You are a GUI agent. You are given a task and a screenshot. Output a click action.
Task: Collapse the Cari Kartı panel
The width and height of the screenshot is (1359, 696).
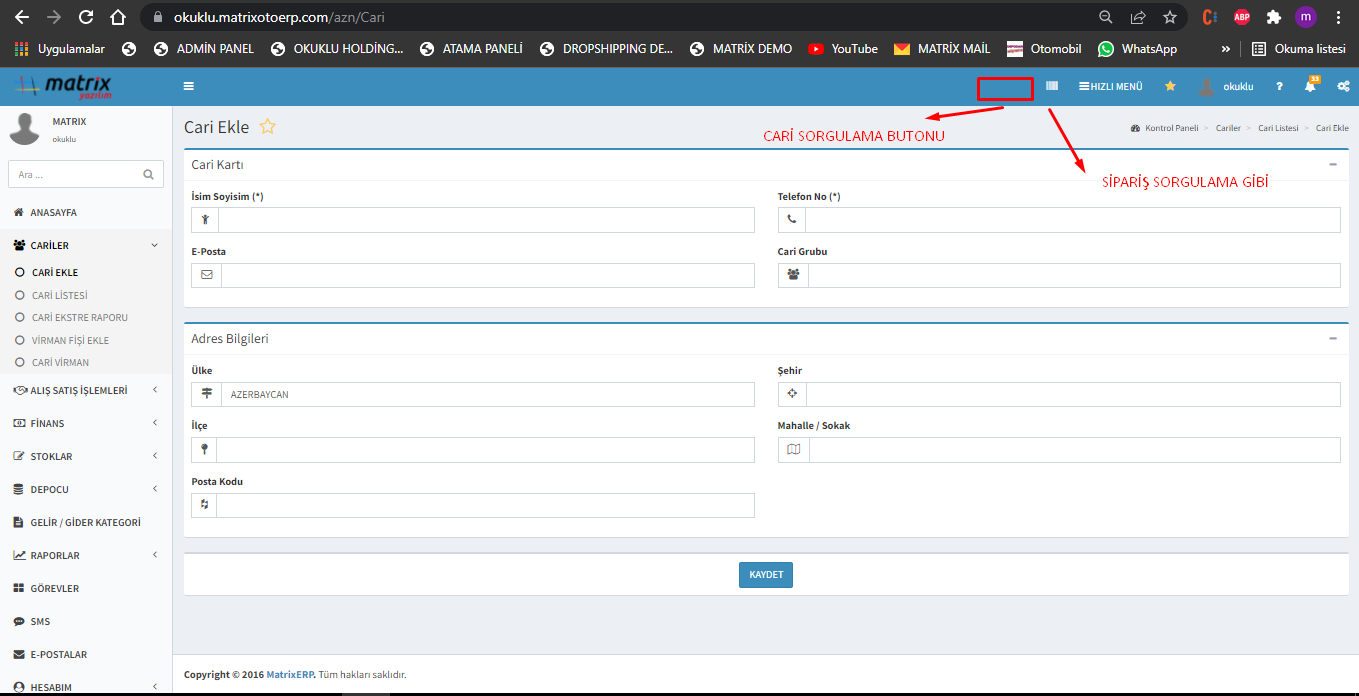tap(1332, 164)
